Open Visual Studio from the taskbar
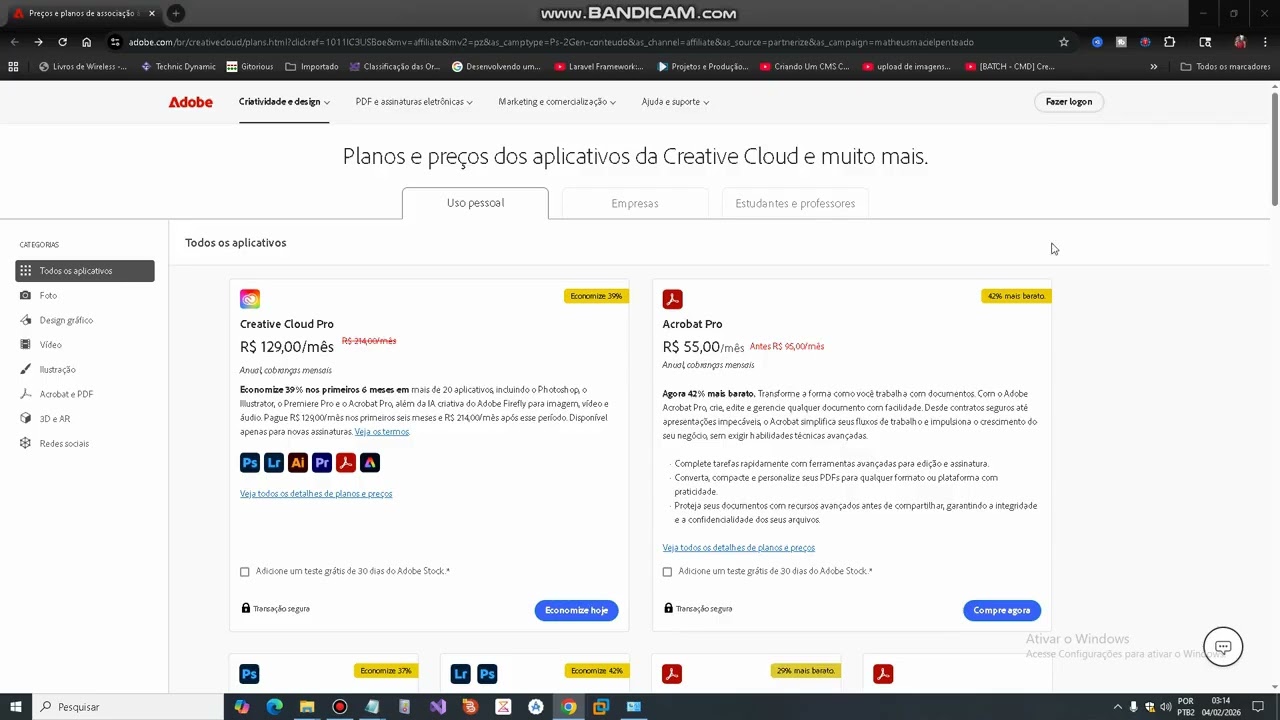The width and height of the screenshot is (1280, 720). pos(438,707)
